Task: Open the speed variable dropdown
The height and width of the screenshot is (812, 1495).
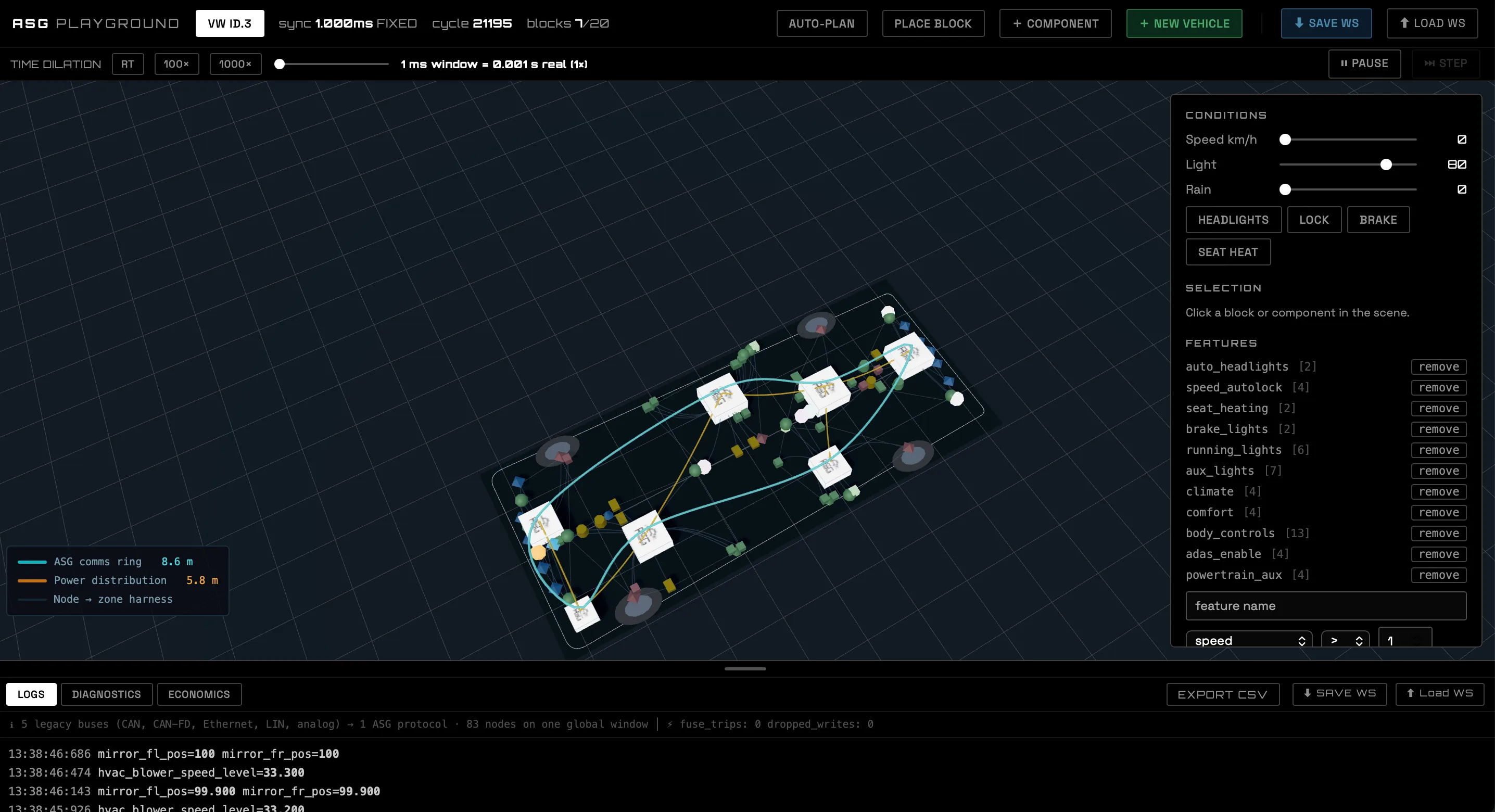Action: point(1249,640)
